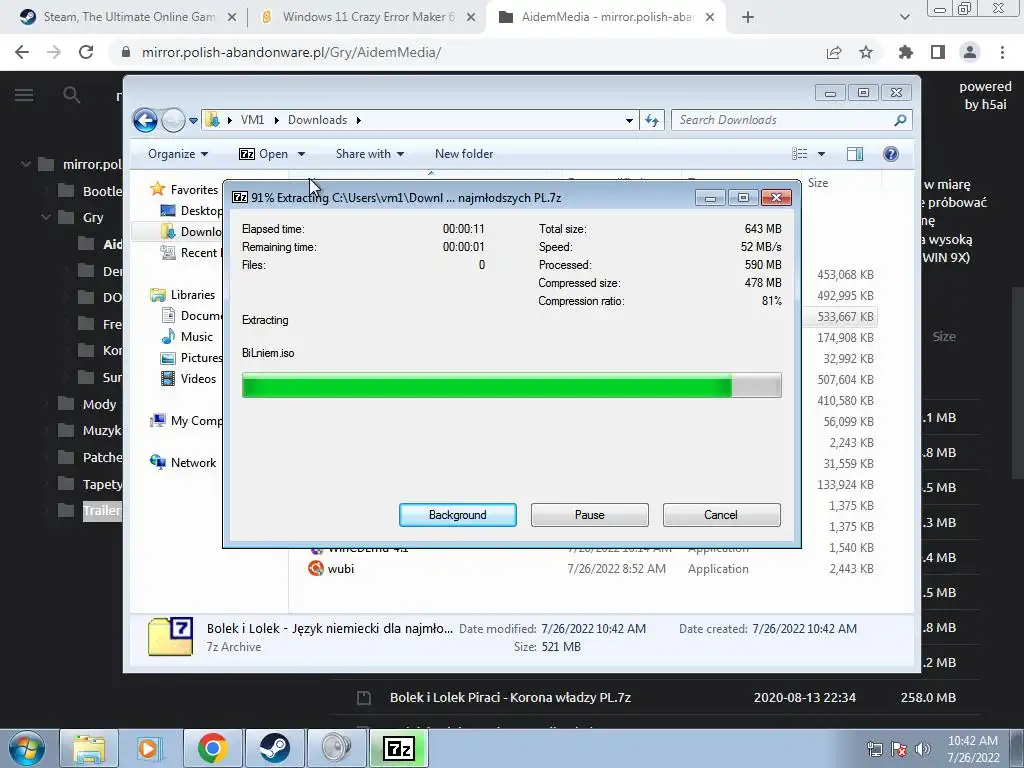Go forward in Explorer window
1024x768 pixels.
point(173,120)
